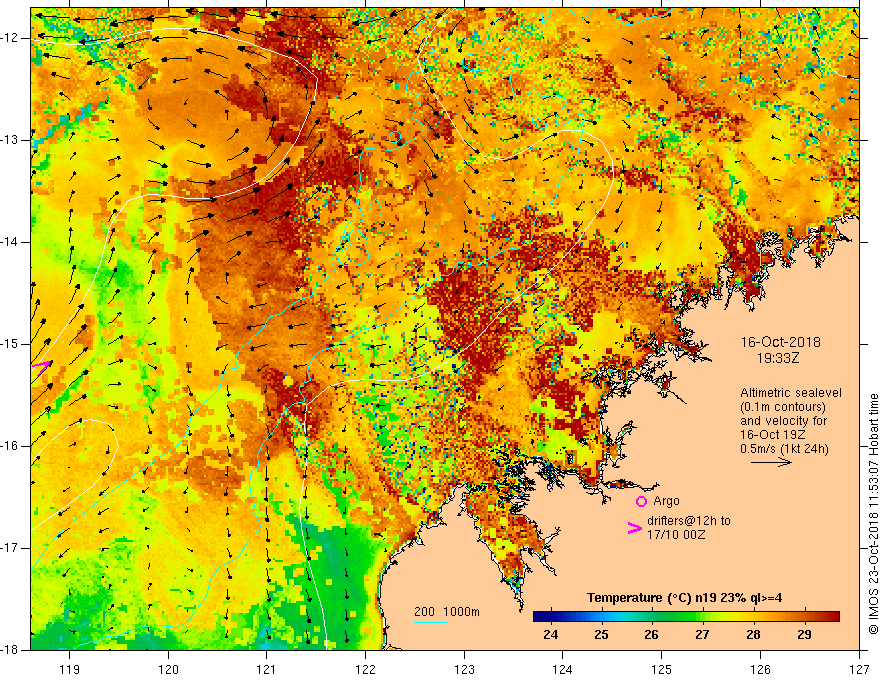This screenshot has height=680, width=880.
Task: Click the IMOS copyright timestamp text
Action: point(873,514)
